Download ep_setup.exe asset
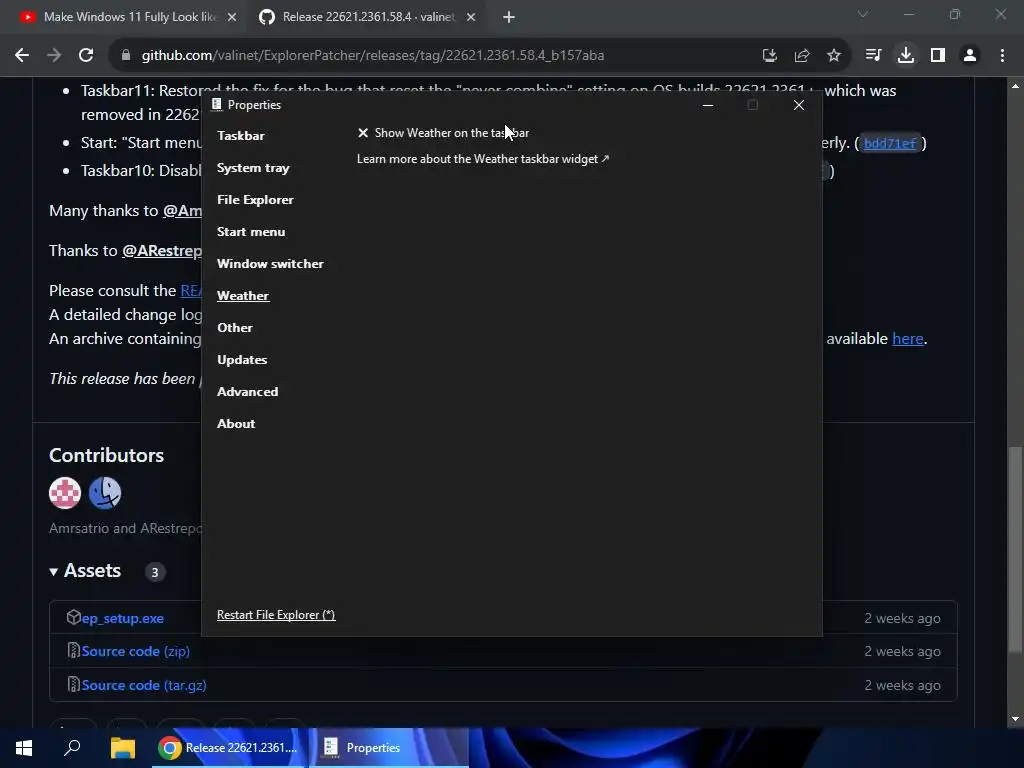Viewport: 1024px width, 768px height. (x=123, y=618)
